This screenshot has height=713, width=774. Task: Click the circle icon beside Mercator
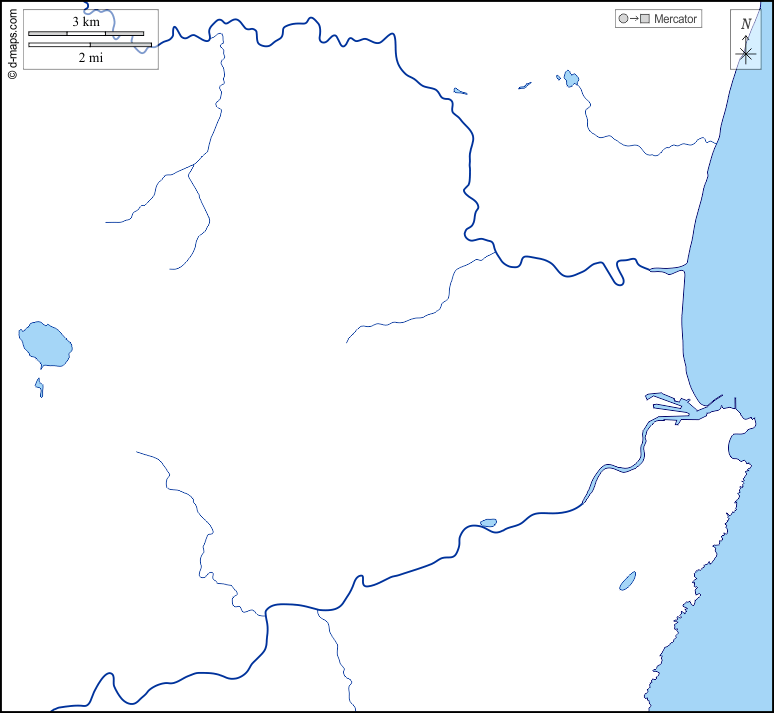pos(624,19)
